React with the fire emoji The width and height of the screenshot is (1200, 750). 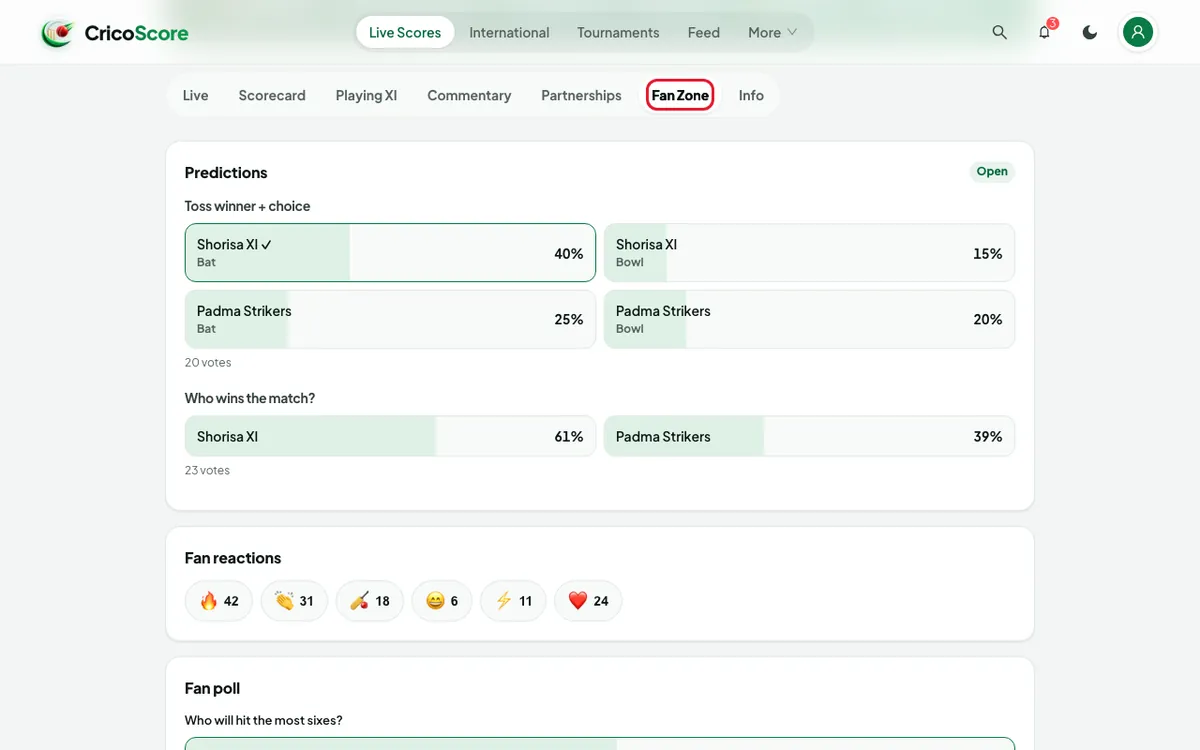point(219,601)
